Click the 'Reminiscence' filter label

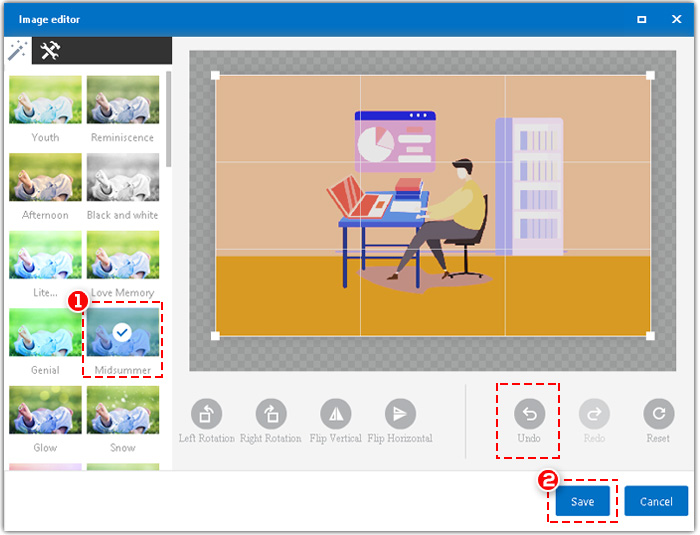[122, 138]
